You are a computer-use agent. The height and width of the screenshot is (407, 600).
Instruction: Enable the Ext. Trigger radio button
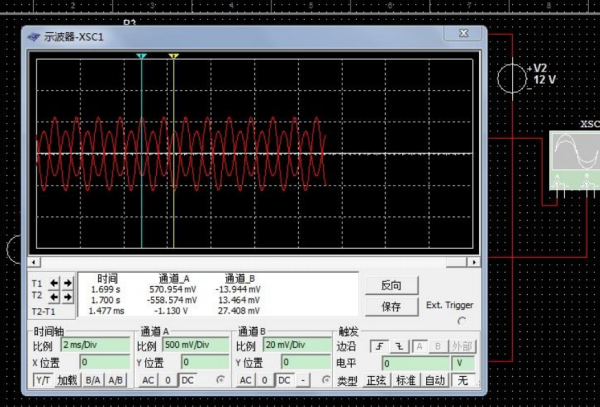coord(462,321)
